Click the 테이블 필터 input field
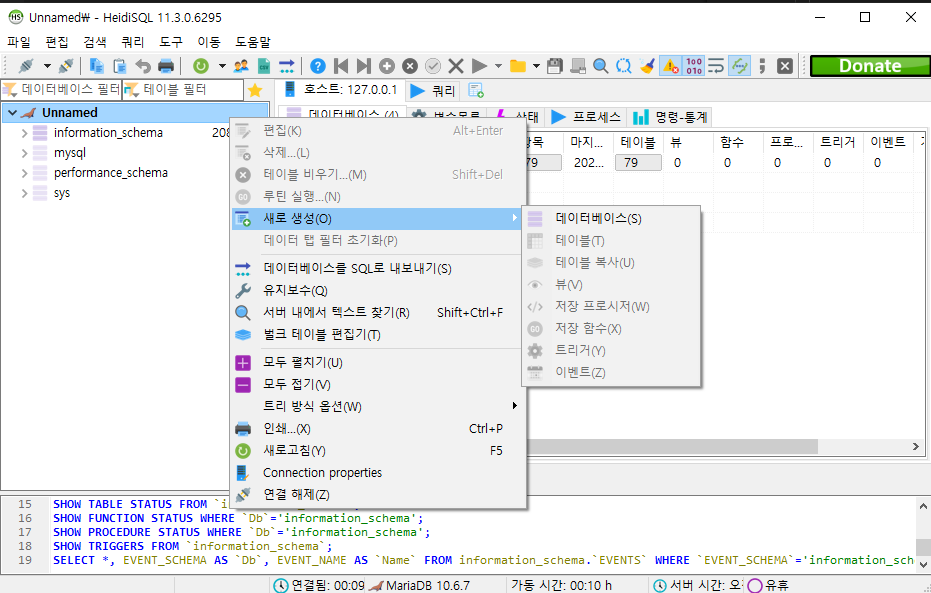The image size is (931, 593). [183, 90]
